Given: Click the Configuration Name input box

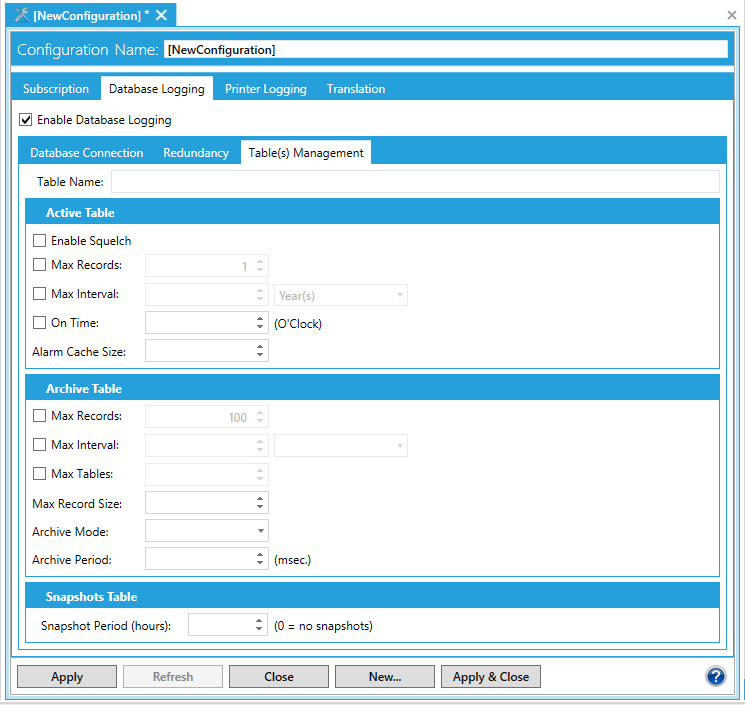Looking at the screenshot, I should click(446, 49).
